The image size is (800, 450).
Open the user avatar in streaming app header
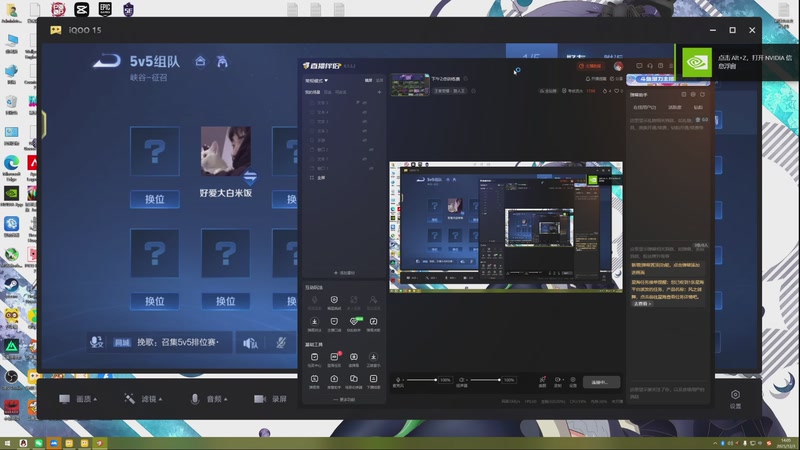pyautogui.click(x=618, y=66)
